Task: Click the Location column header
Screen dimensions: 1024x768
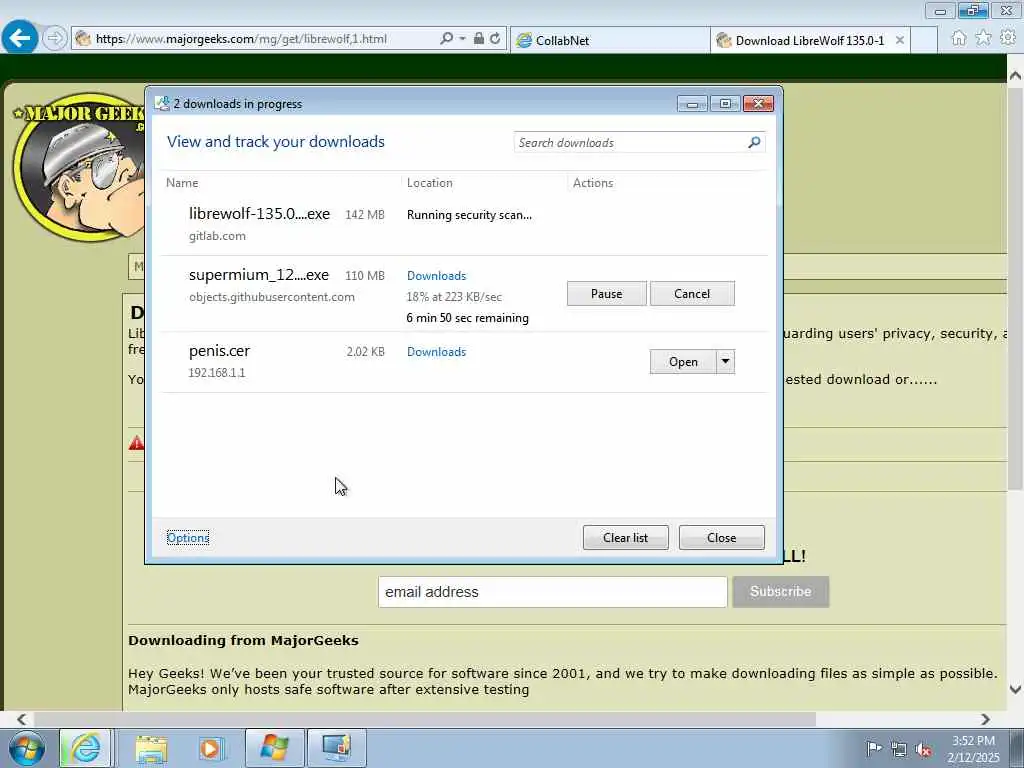Action: coord(430,183)
